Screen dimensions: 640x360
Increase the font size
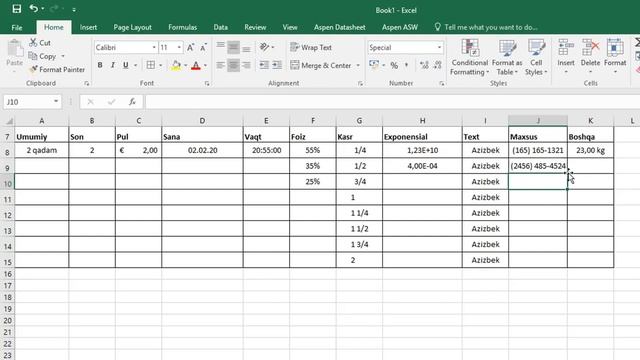(x=191, y=48)
